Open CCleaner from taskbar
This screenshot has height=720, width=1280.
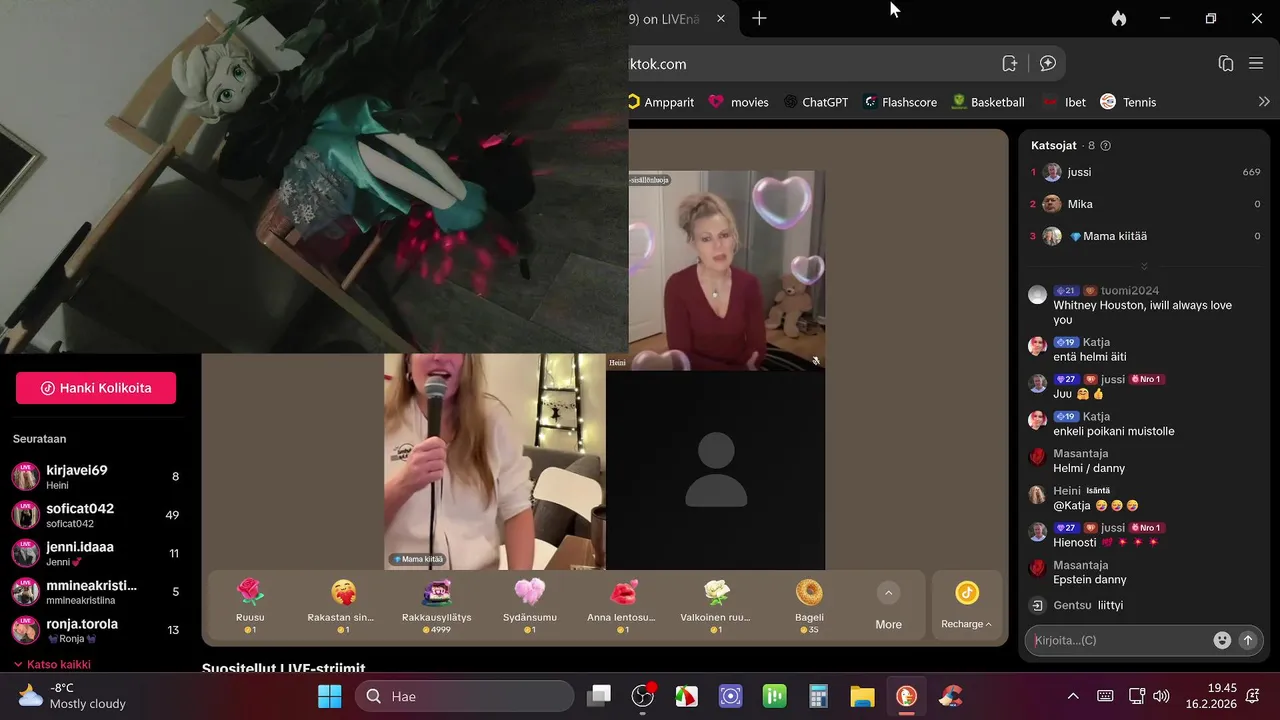click(951, 696)
